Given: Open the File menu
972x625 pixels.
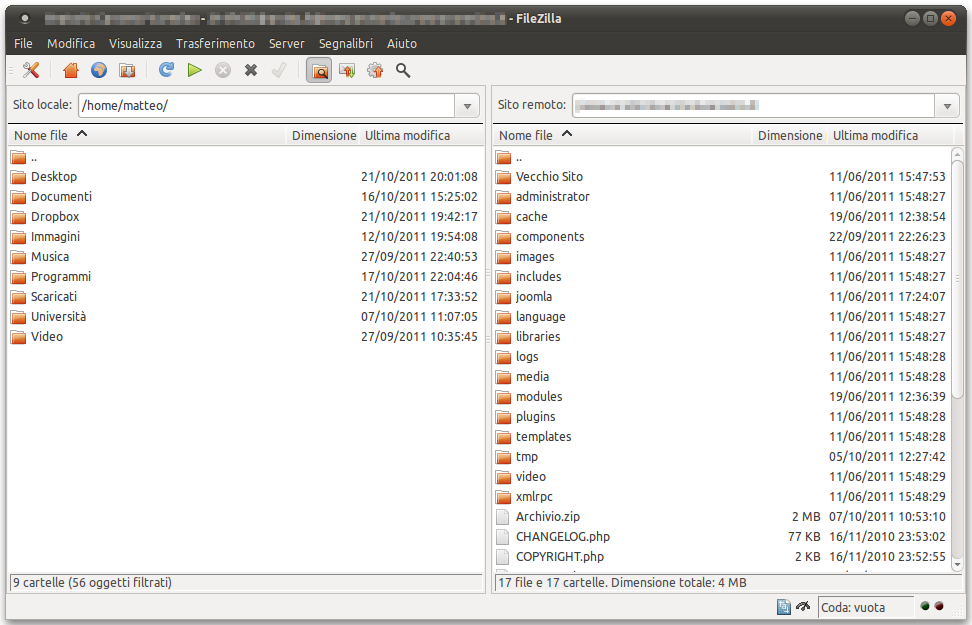Looking at the screenshot, I should pyautogui.click(x=23, y=43).
